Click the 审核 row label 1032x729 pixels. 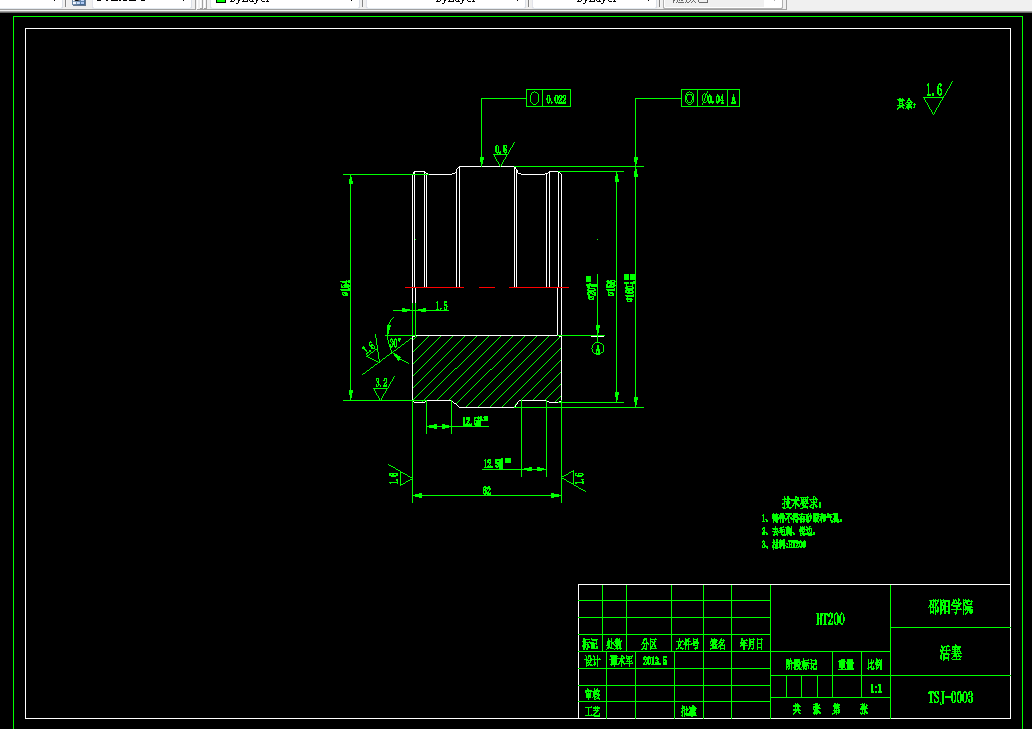coord(592,694)
